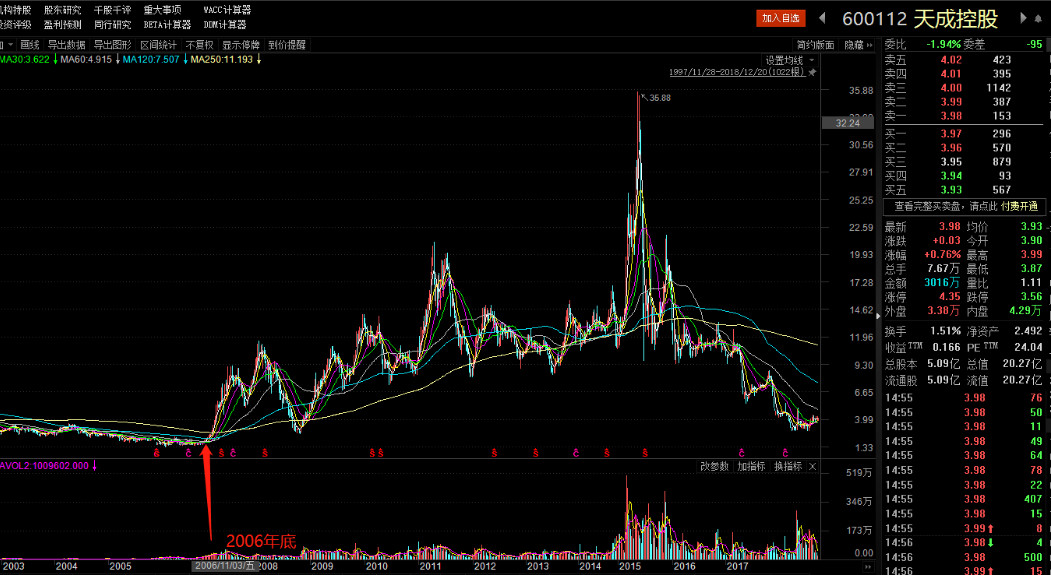This screenshot has width=1051, height=575.
Task: Open the WACC计算器 menu item
Action: (227, 9)
